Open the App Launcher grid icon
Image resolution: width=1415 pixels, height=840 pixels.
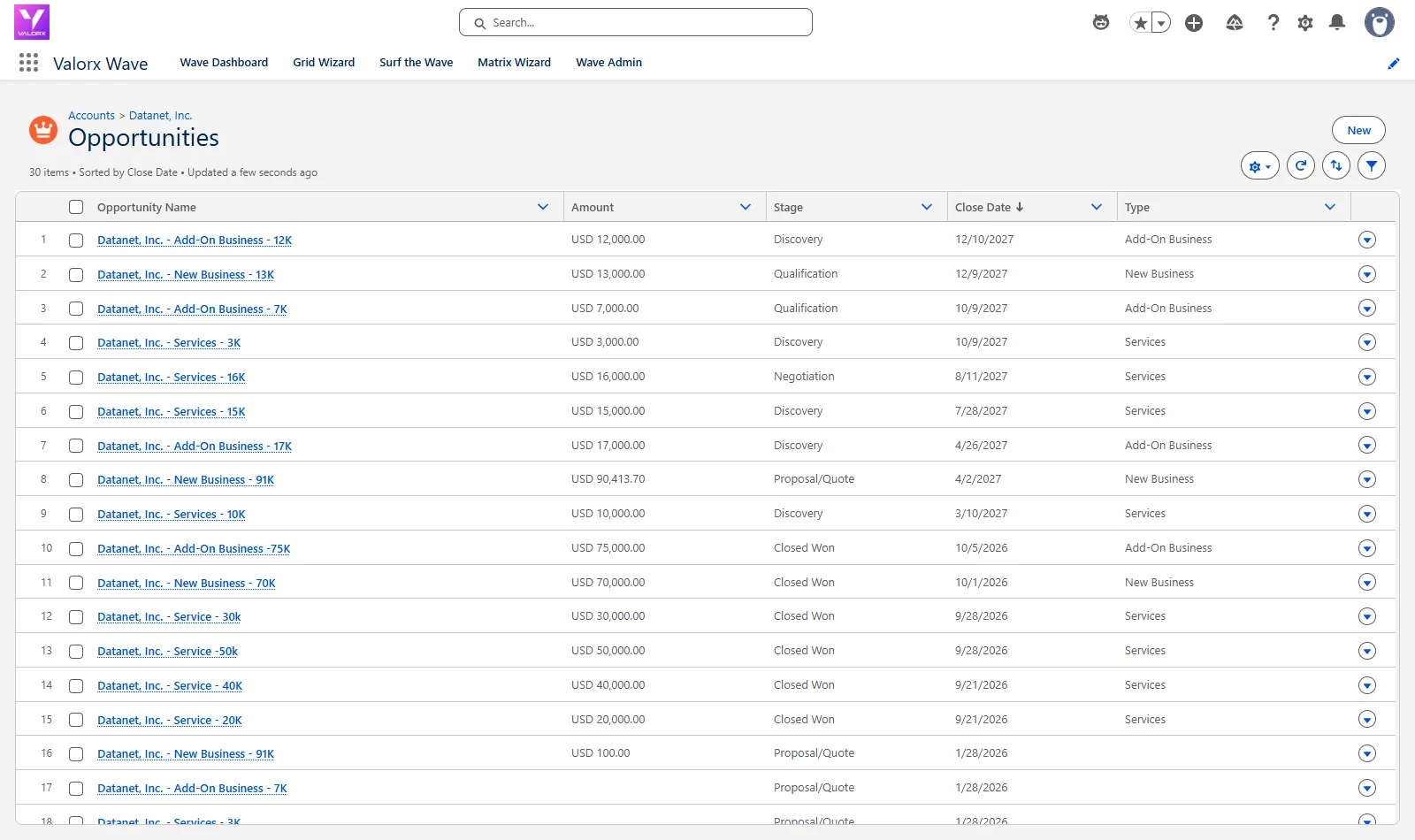click(28, 63)
